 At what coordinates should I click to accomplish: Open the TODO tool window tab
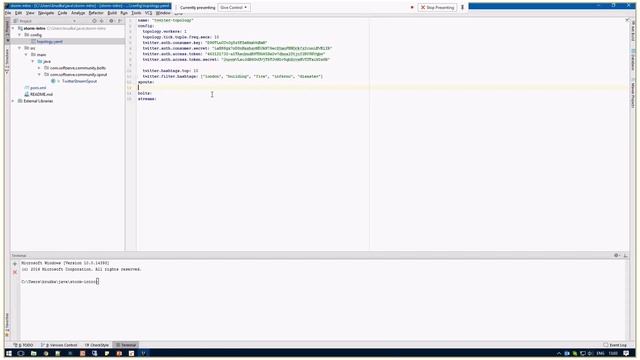23,345
